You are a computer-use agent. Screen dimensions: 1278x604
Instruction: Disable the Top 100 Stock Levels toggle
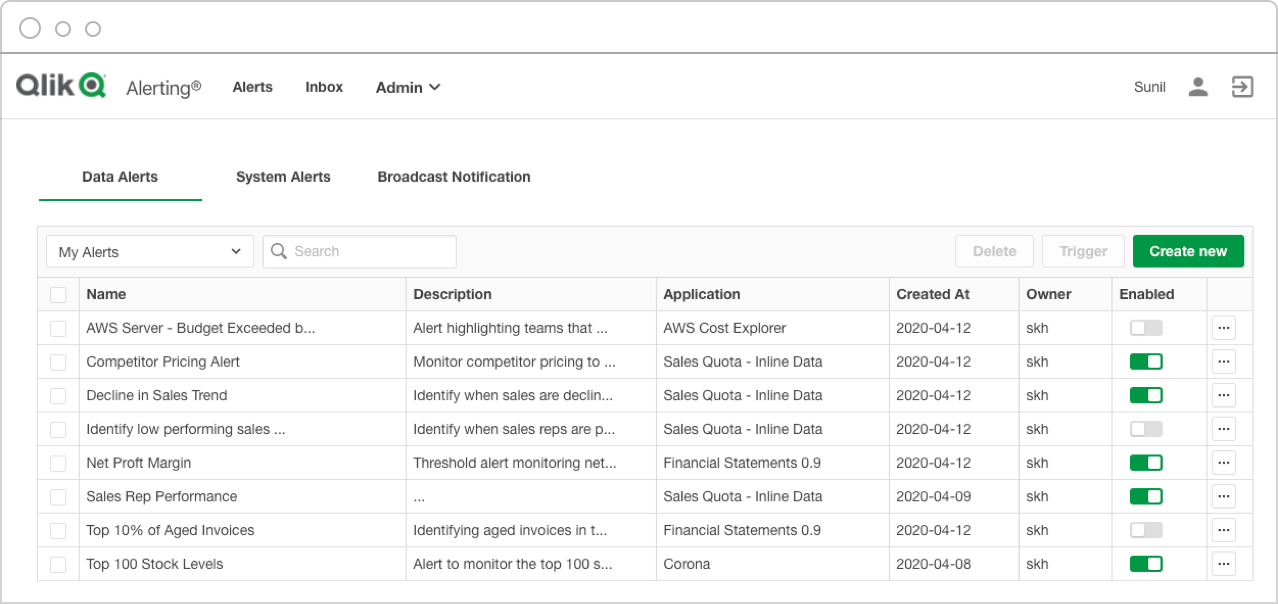tap(1146, 564)
